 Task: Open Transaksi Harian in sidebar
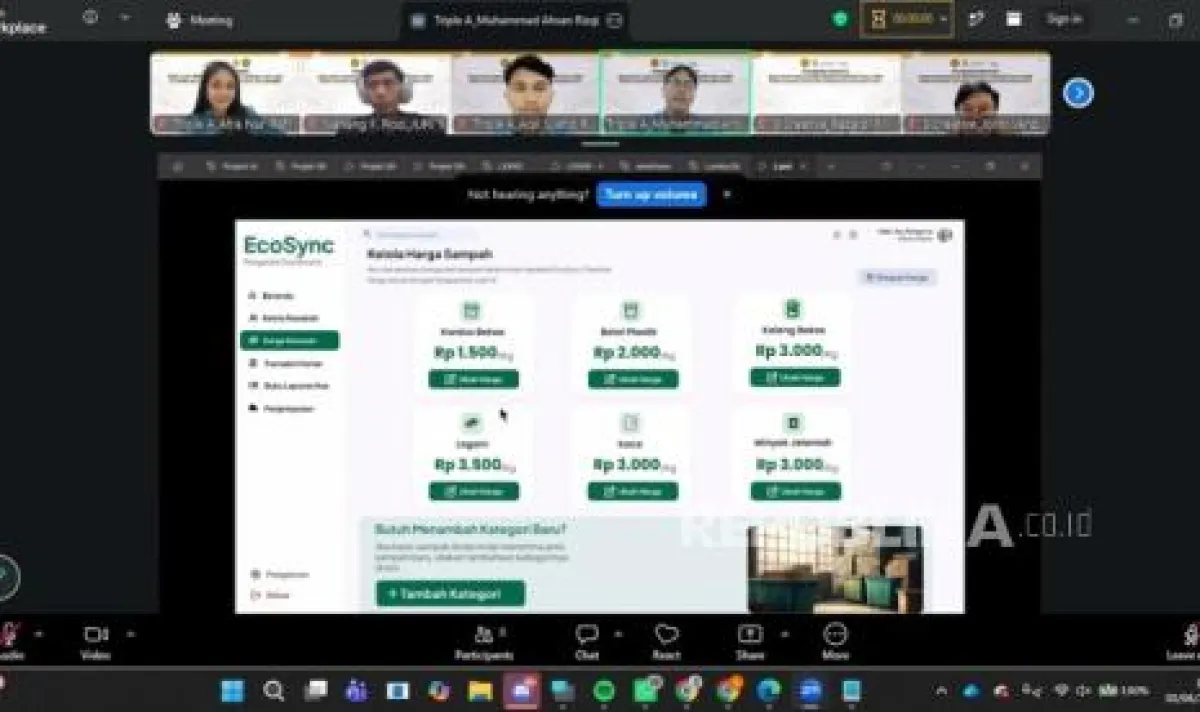pos(287,363)
